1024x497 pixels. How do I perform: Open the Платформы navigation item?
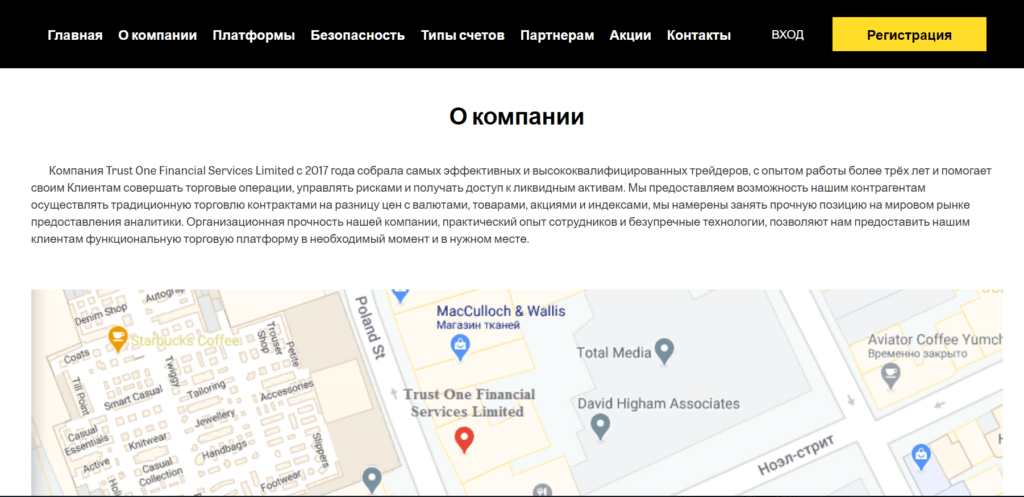253,36
